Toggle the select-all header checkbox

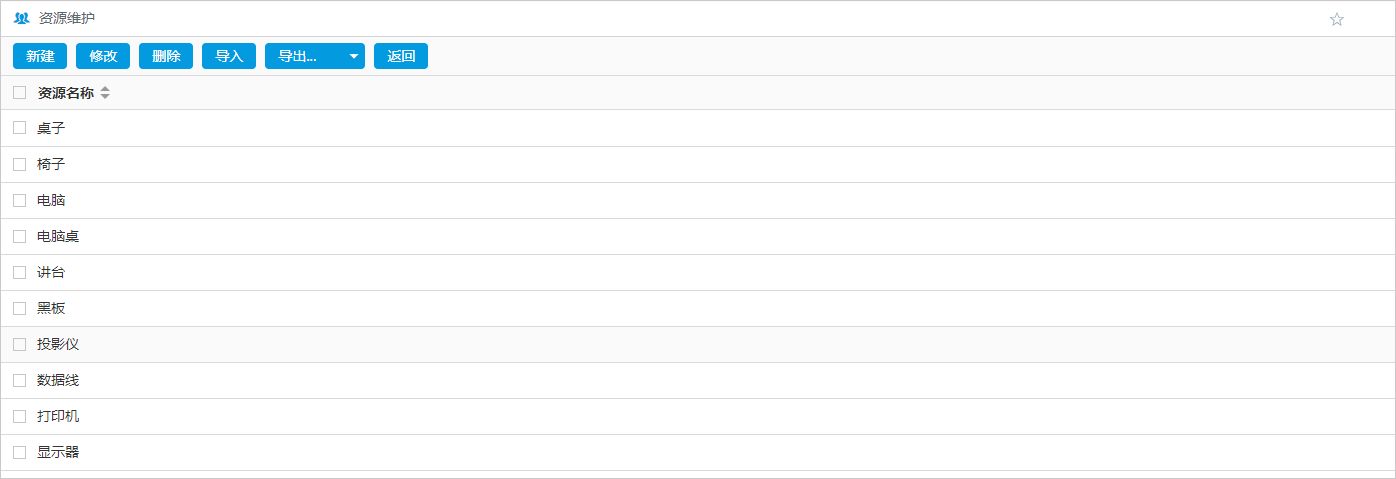20,93
